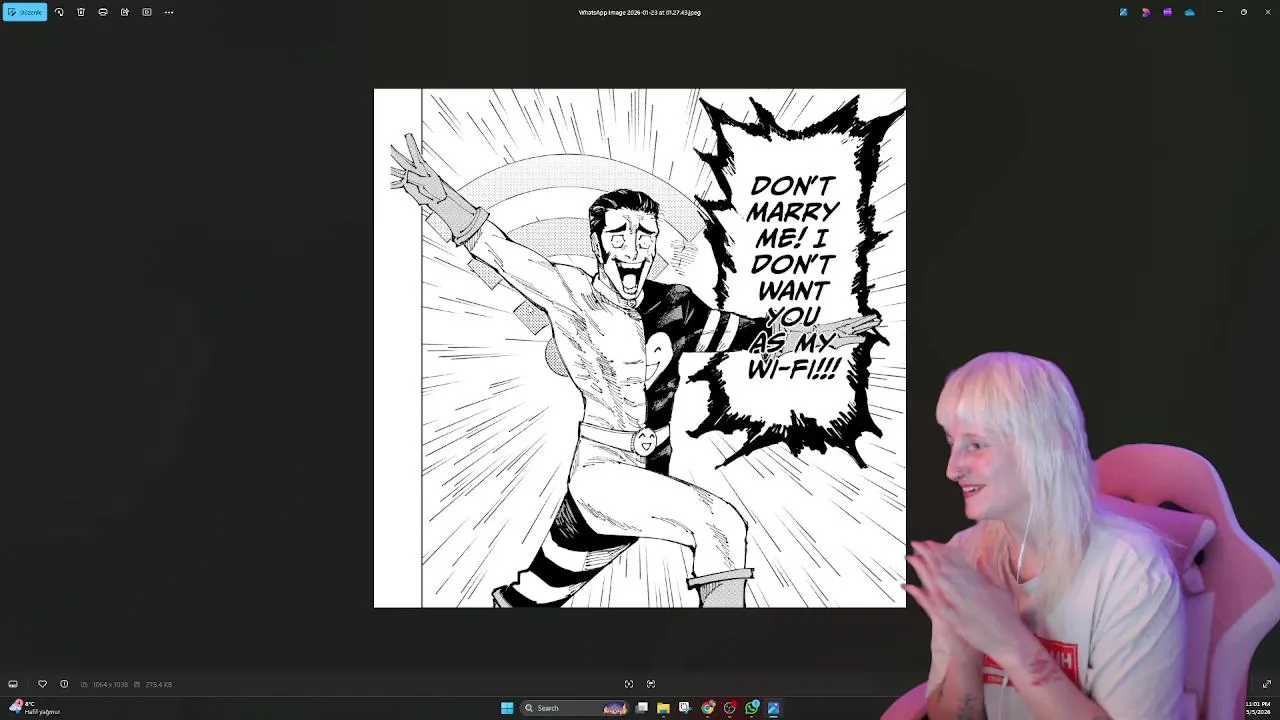Toggle the filmstrip icon at bottom left
This screenshot has width=1280, height=720.
click(x=13, y=684)
